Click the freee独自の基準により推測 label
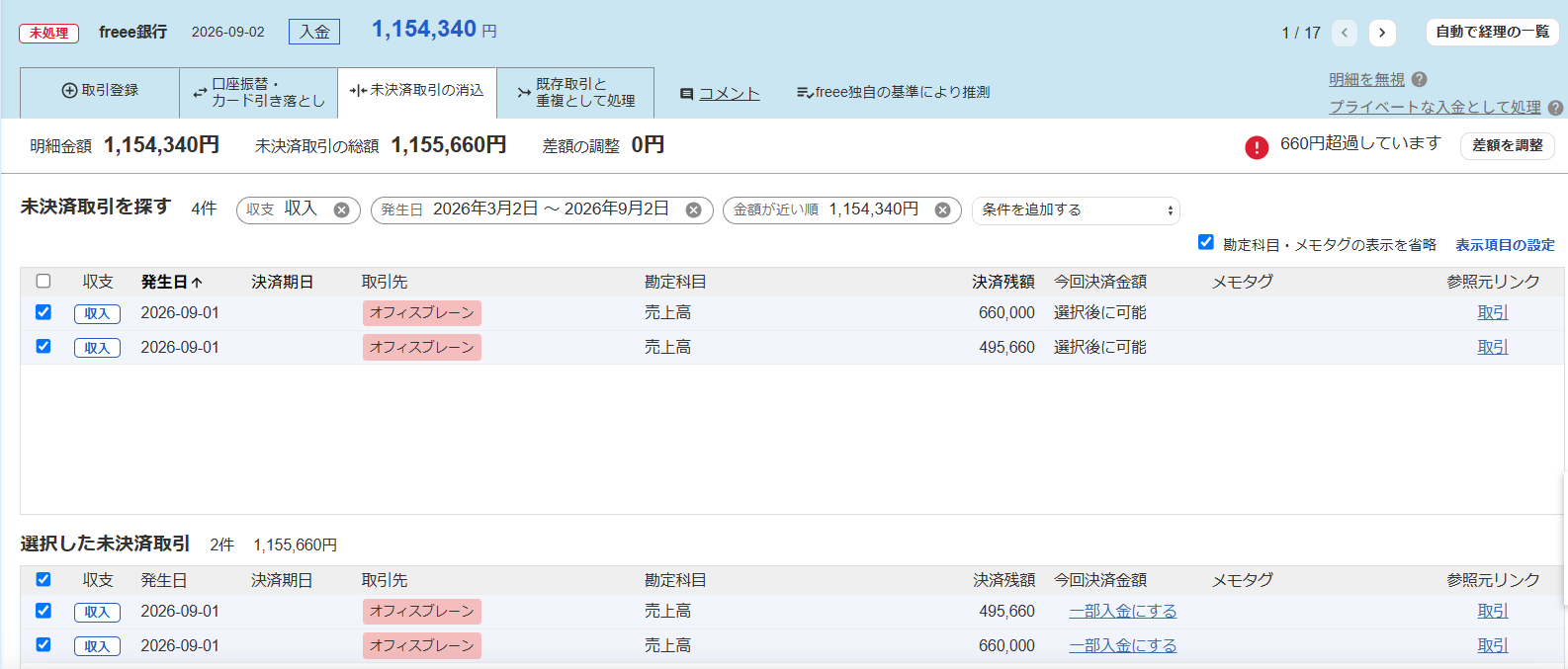The height and width of the screenshot is (669, 1568). tap(894, 93)
